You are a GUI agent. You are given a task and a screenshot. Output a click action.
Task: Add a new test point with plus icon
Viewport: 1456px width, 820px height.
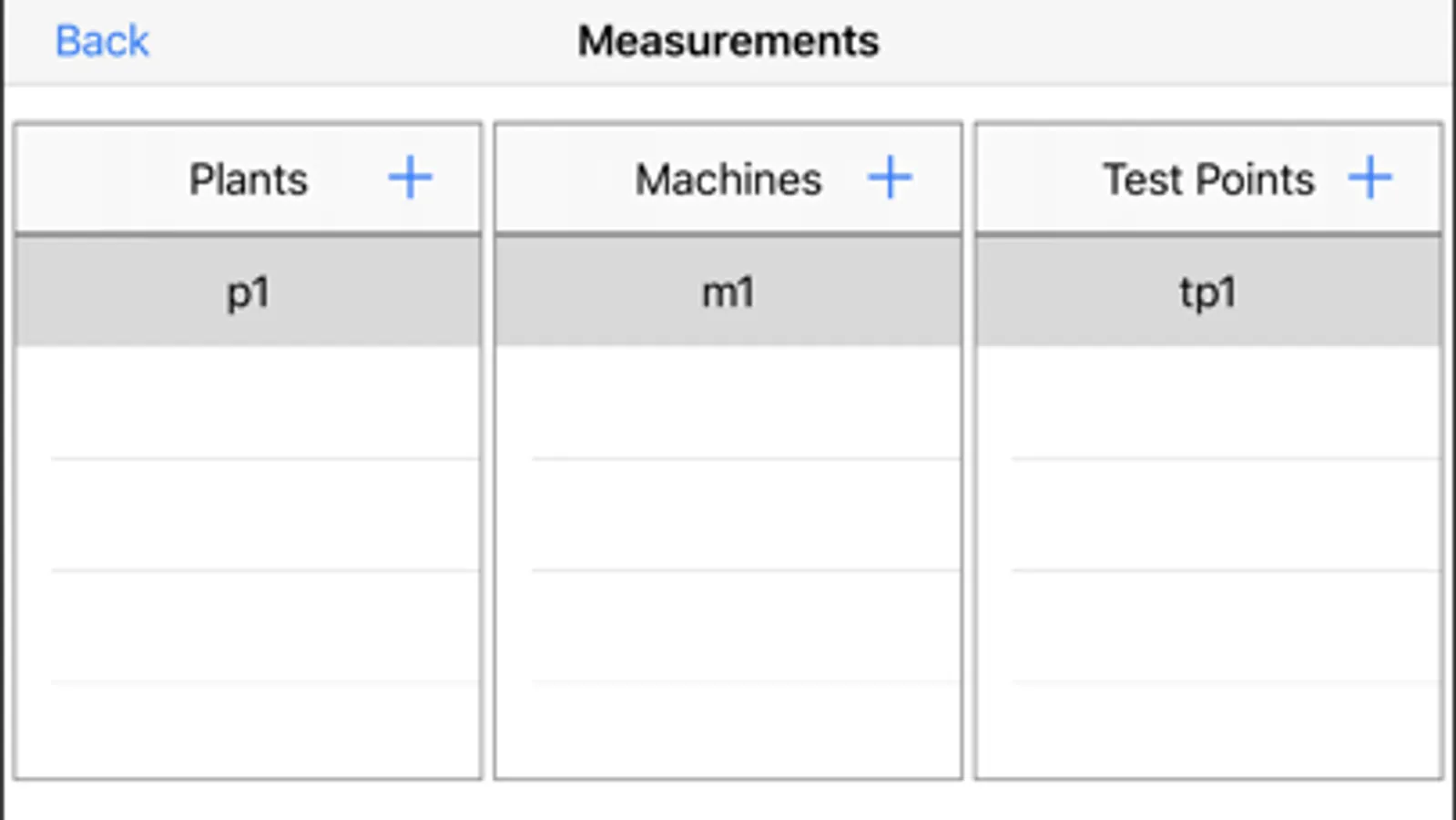pos(1369,178)
